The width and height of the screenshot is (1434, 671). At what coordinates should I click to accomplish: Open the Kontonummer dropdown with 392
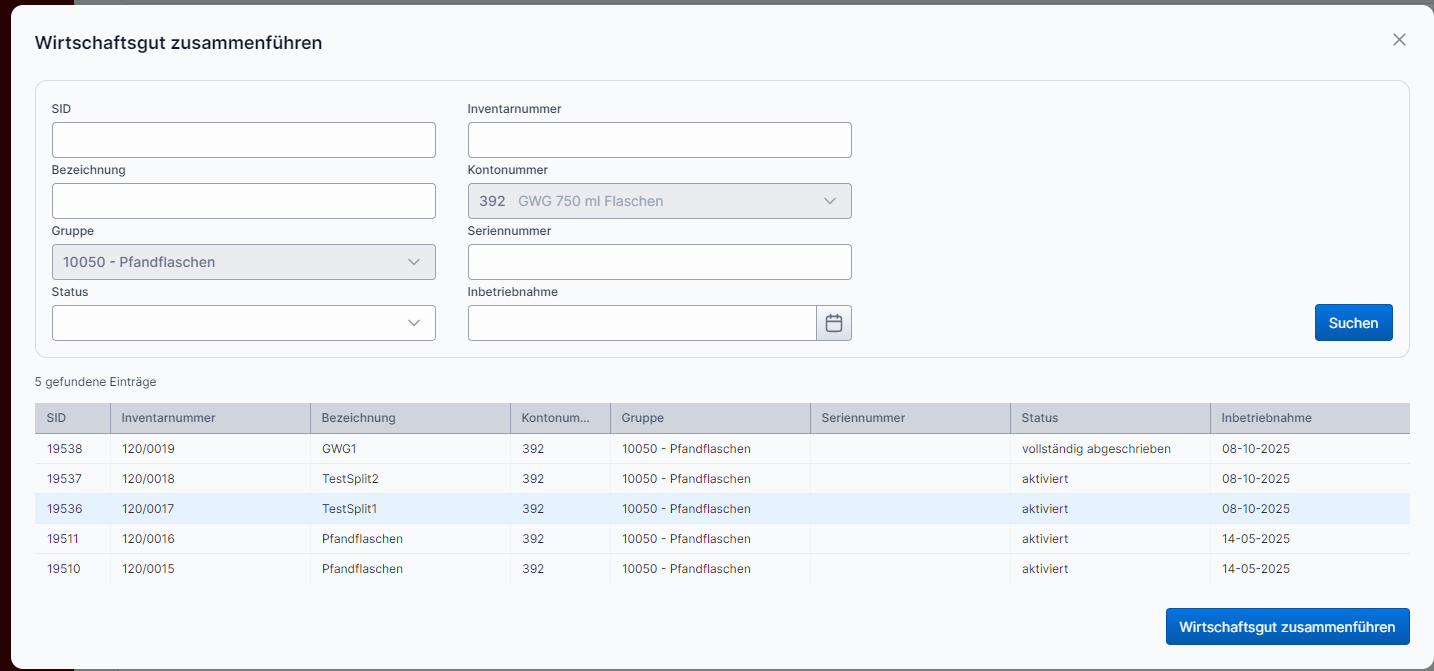pos(659,201)
